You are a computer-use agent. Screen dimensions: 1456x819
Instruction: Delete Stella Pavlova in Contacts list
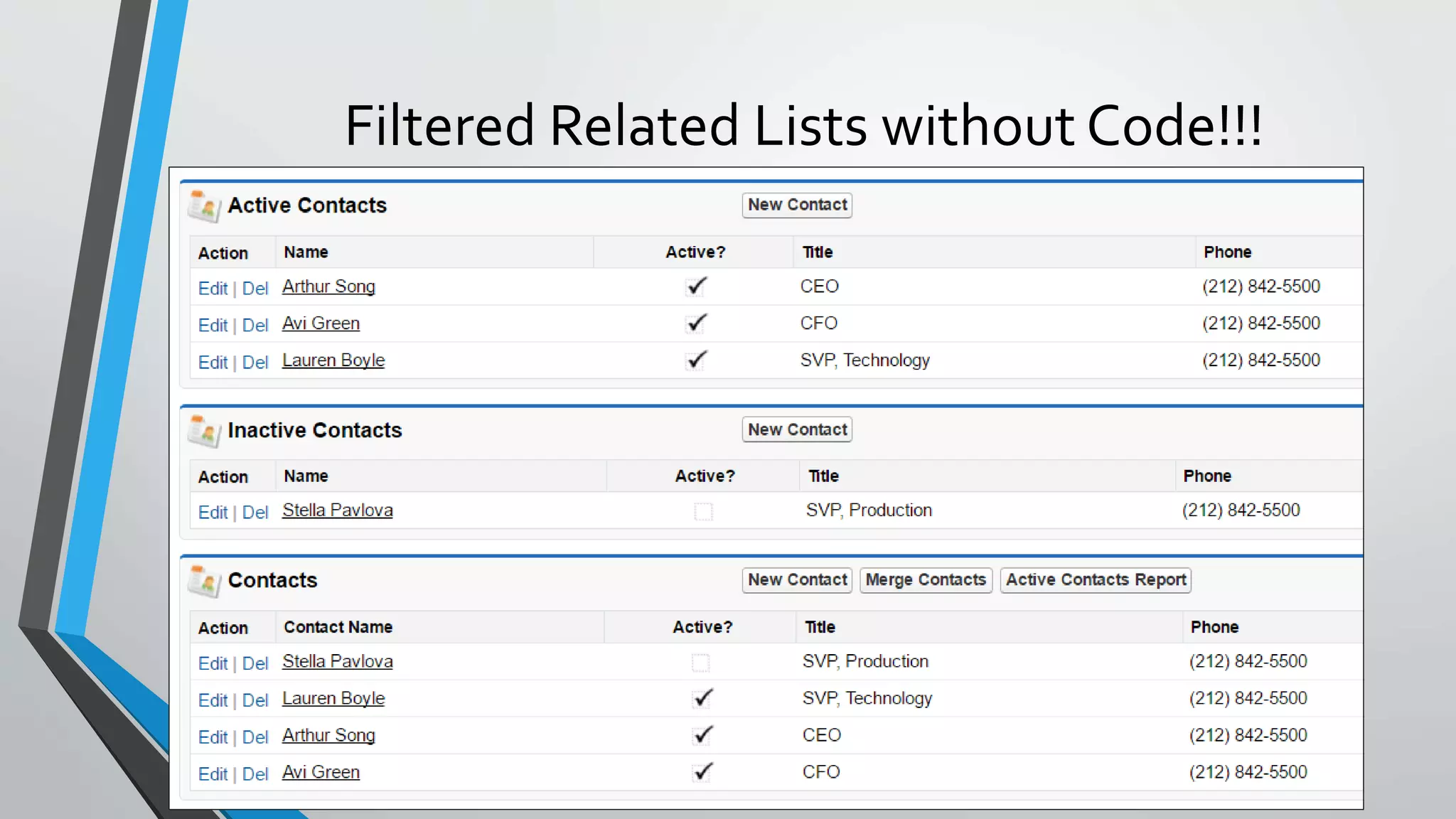(x=255, y=664)
